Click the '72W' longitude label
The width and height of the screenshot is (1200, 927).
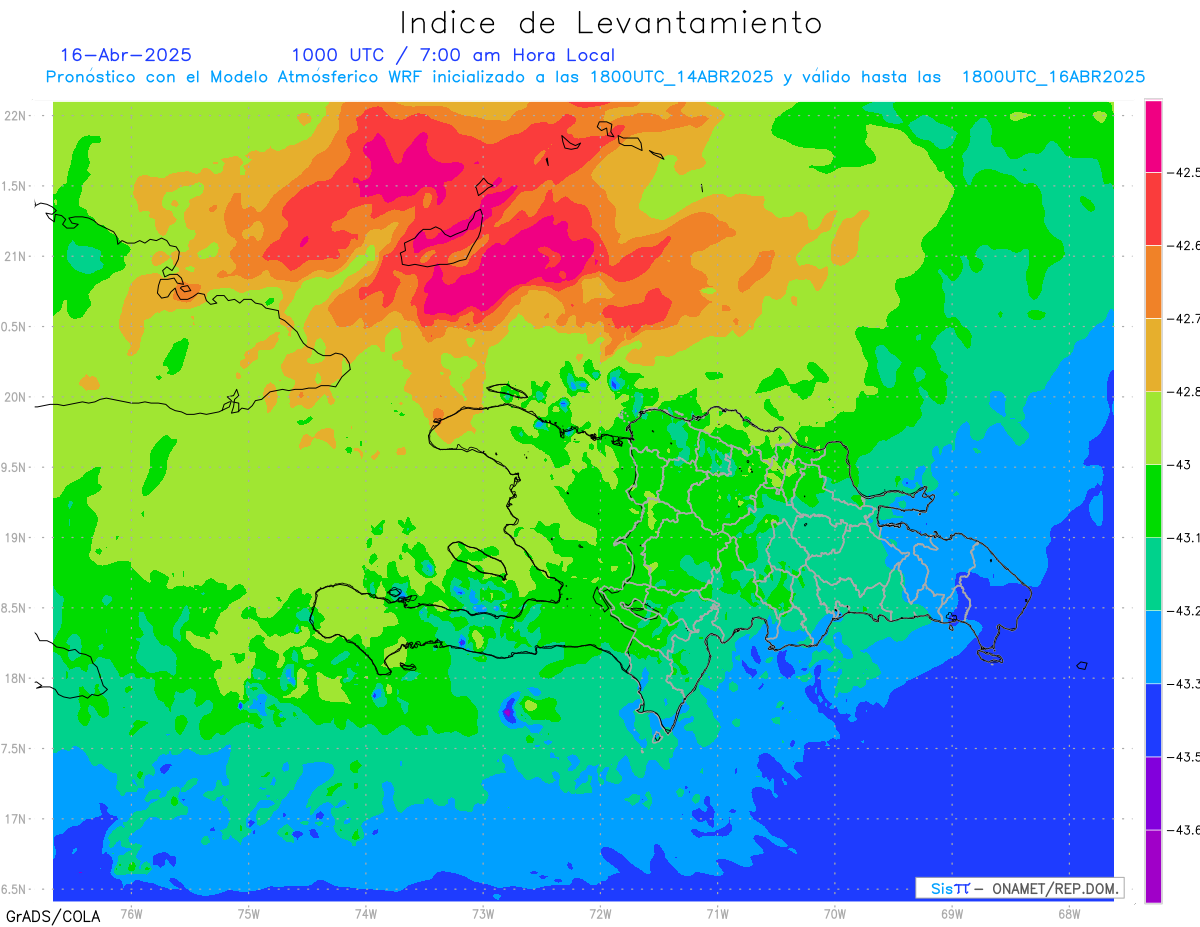click(600, 913)
